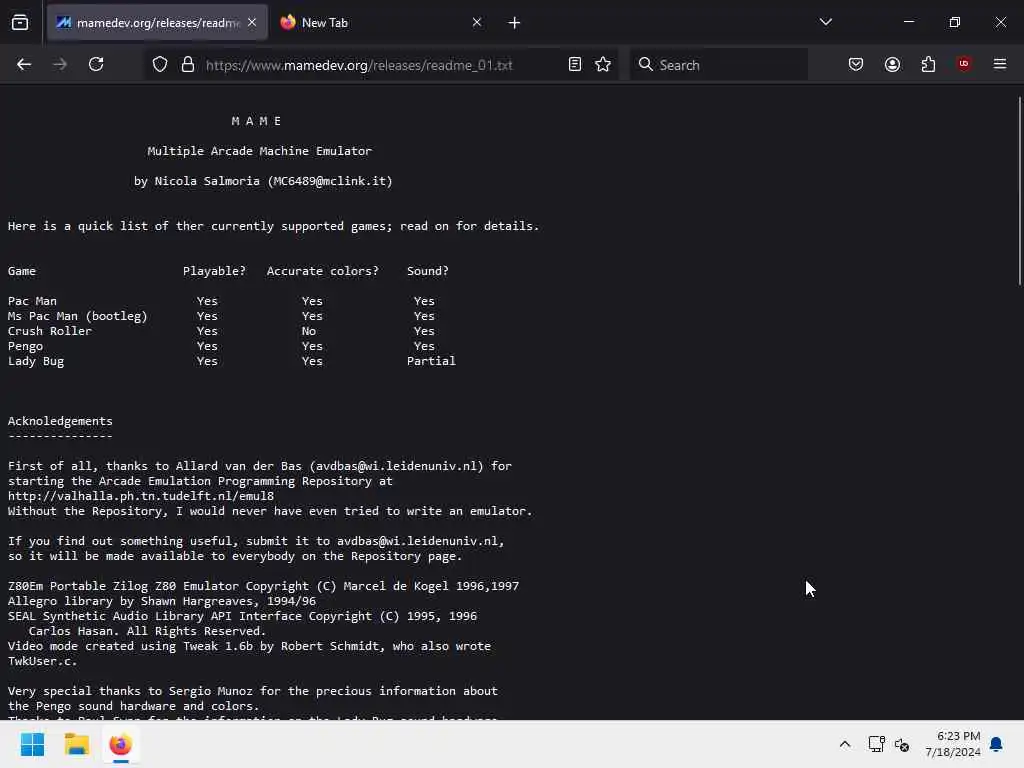Open Firefox View recent browsing icon
Image resolution: width=1024 pixels, height=768 pixels.
coord(20,23)
